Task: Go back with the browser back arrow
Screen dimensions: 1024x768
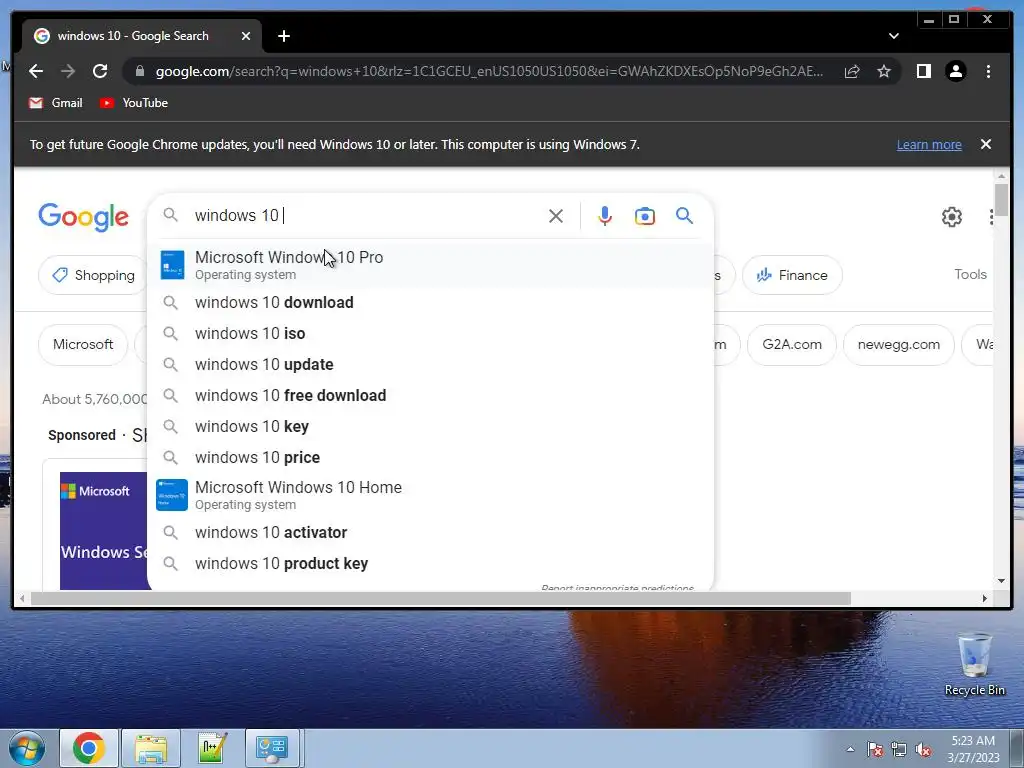Action: [36, 71]
